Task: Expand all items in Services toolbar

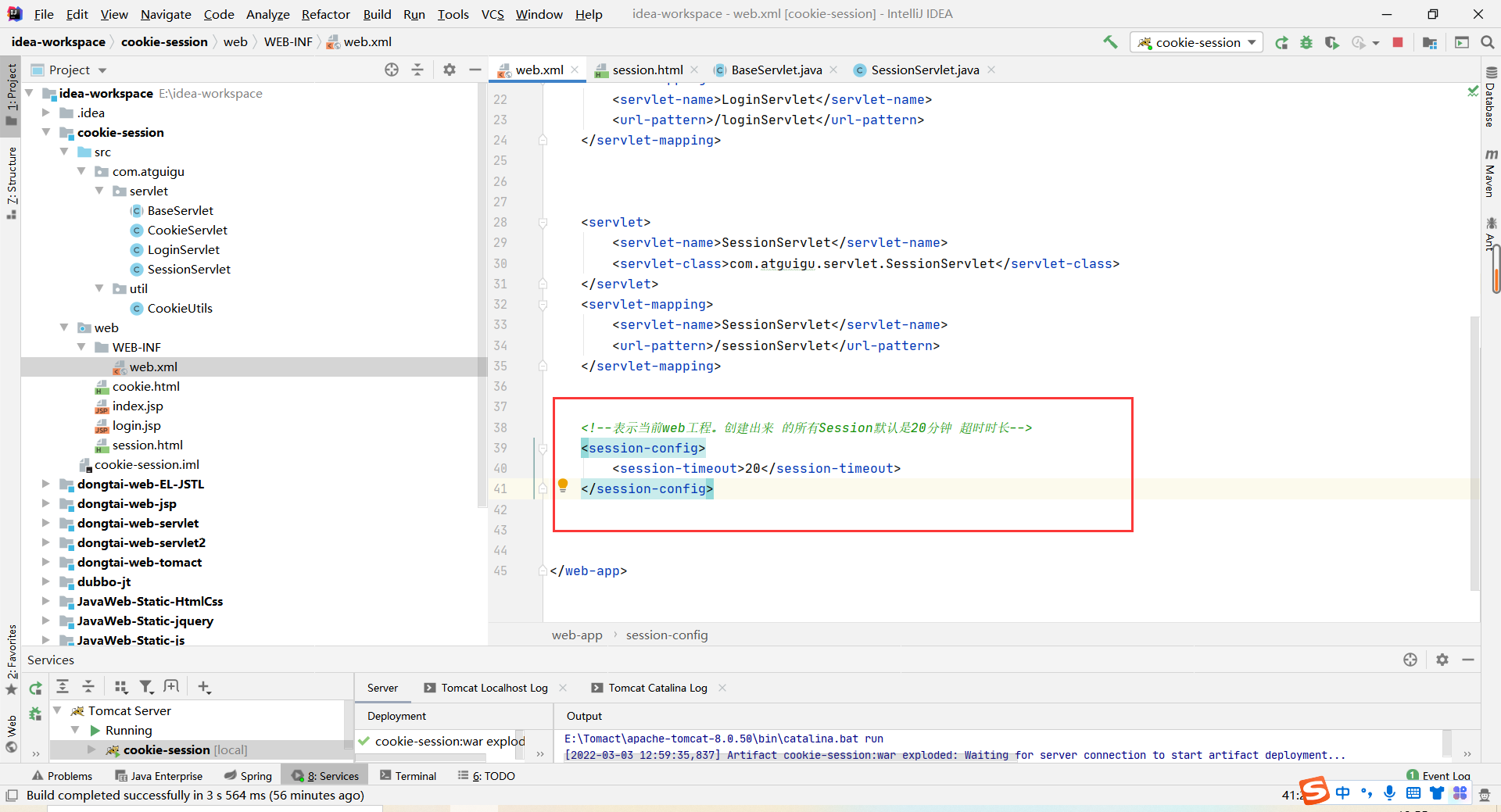Action: coord(63,686)
